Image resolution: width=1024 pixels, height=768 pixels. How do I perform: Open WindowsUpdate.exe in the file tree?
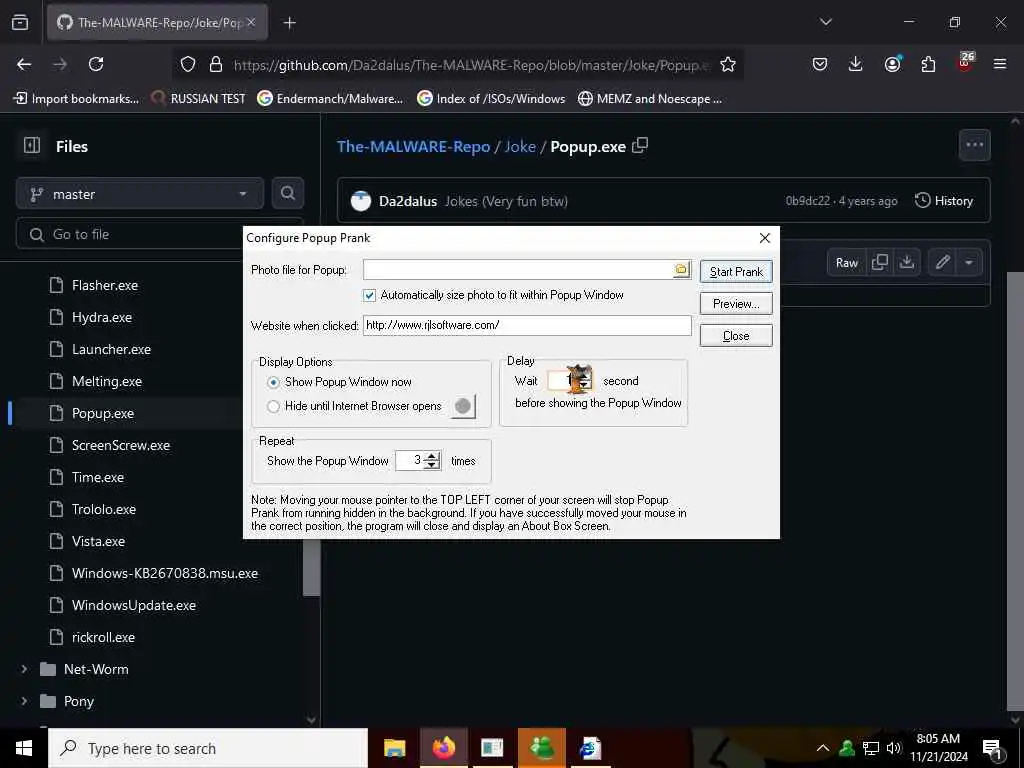(x=133, y=605)
